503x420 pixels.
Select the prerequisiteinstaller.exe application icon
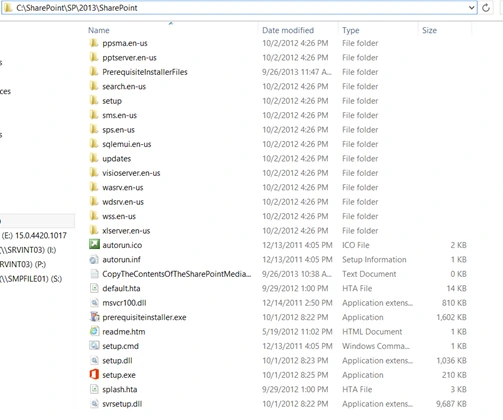pos(94,317)
